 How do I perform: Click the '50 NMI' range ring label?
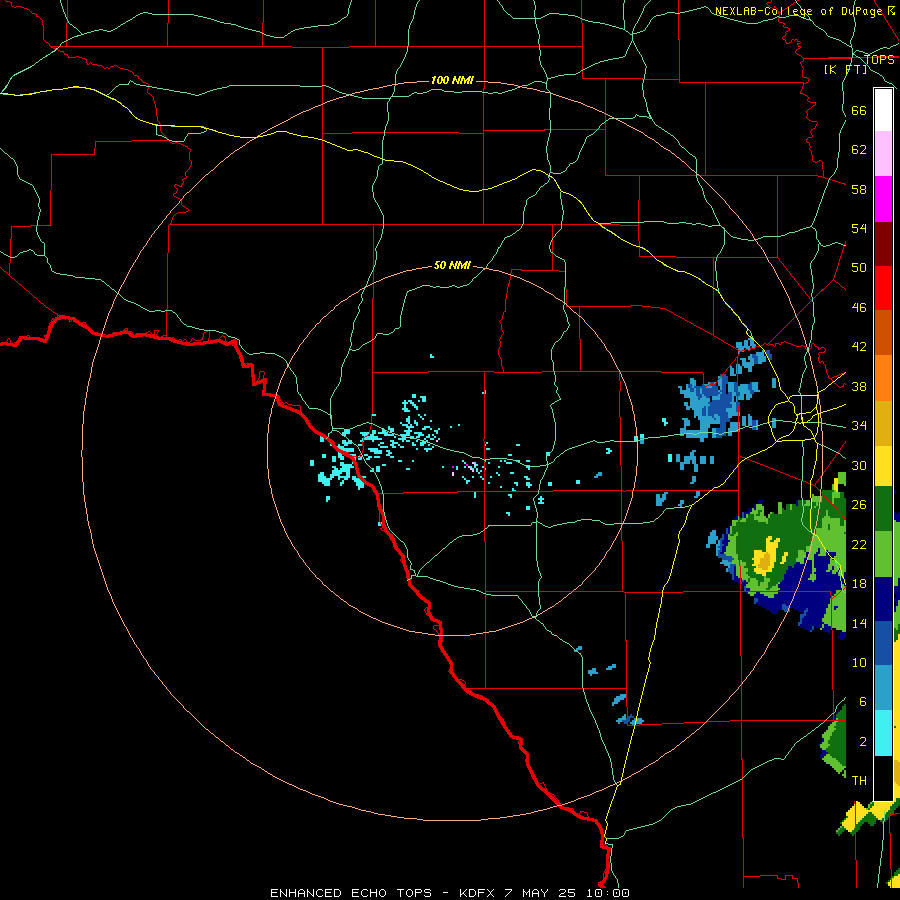click(x=452, y=265)
